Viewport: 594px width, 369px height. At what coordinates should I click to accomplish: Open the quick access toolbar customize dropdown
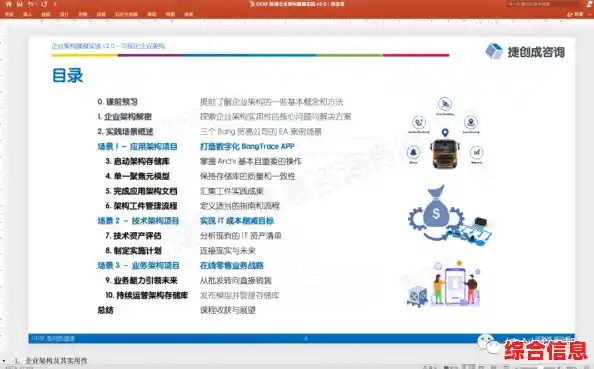tap(55, 4)
